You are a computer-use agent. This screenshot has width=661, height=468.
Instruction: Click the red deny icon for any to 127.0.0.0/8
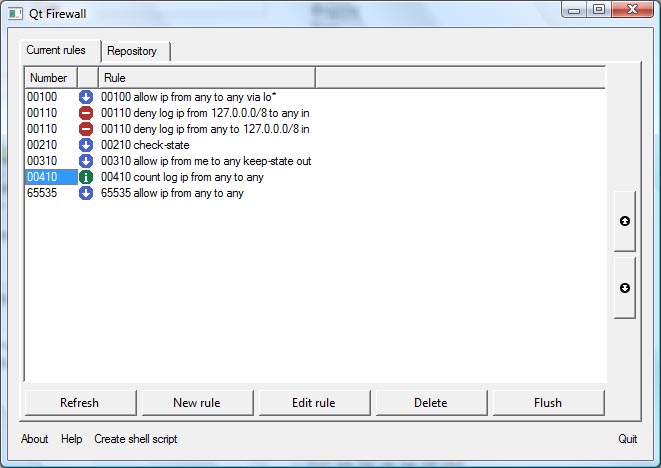coord(86,129)
